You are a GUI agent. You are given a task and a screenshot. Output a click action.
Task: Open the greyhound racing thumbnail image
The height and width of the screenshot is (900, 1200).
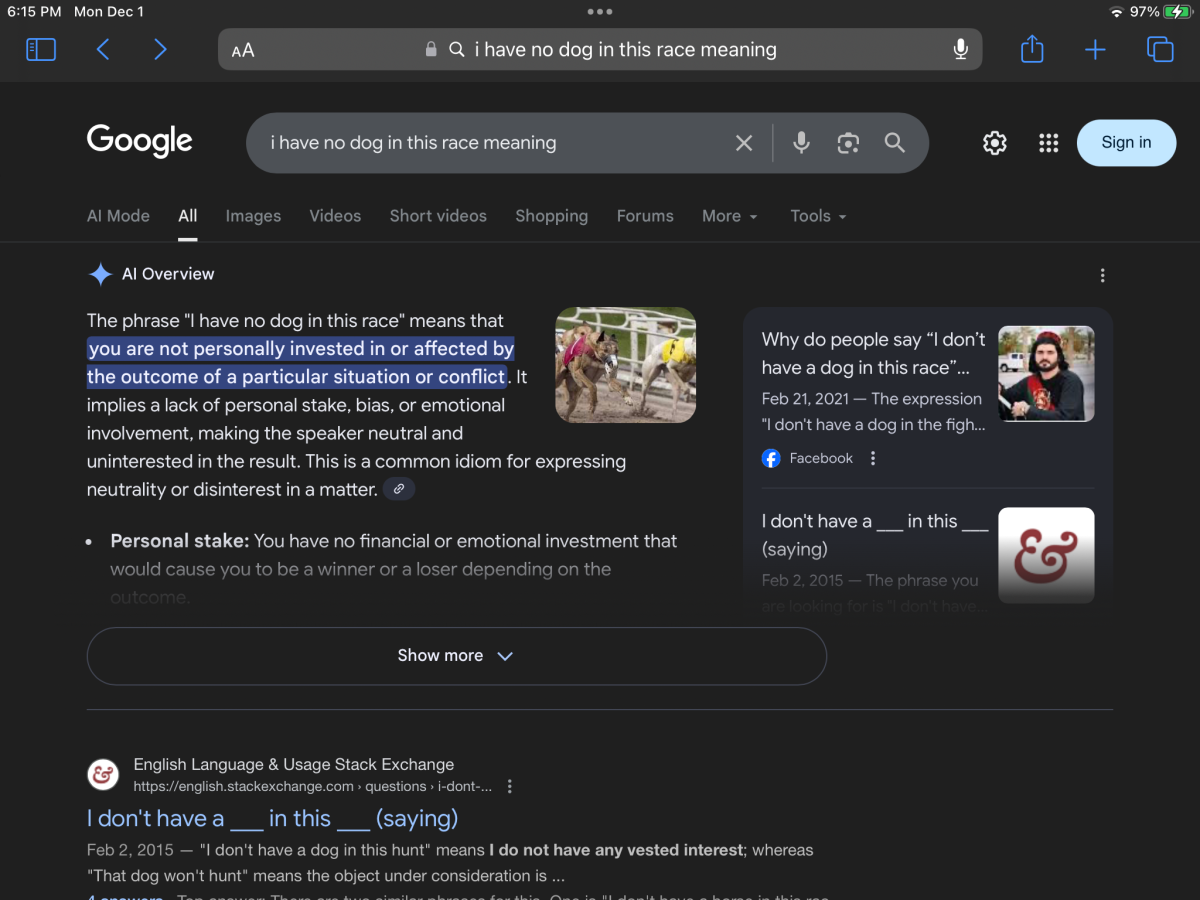pyautogui.click(x=626, y=365)
